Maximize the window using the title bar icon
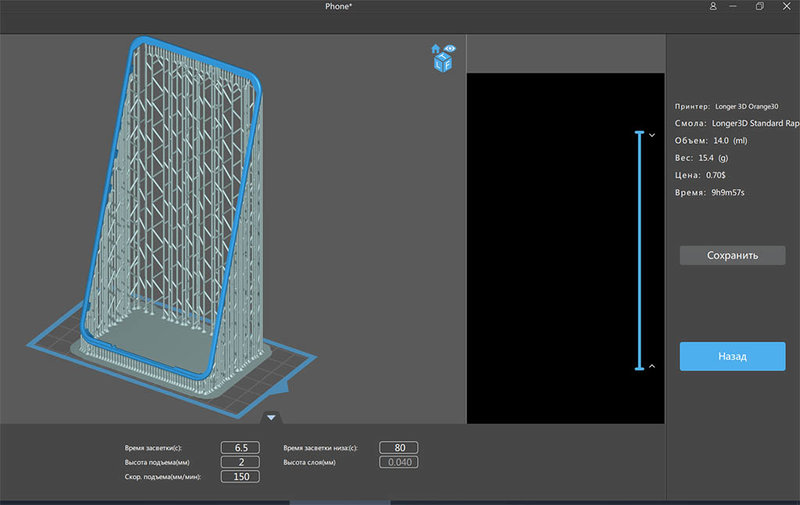 tap(760, 6)
